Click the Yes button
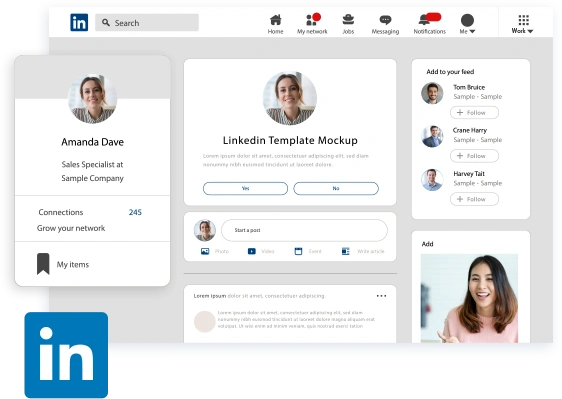Screen dimensions: 562x399 pos(245,188)
